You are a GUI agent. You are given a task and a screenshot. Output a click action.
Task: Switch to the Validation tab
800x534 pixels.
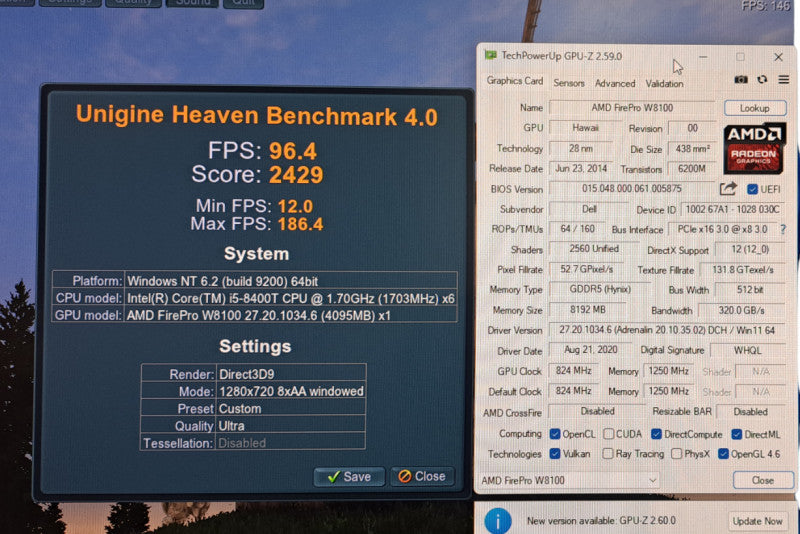click(x=664, y=84)
